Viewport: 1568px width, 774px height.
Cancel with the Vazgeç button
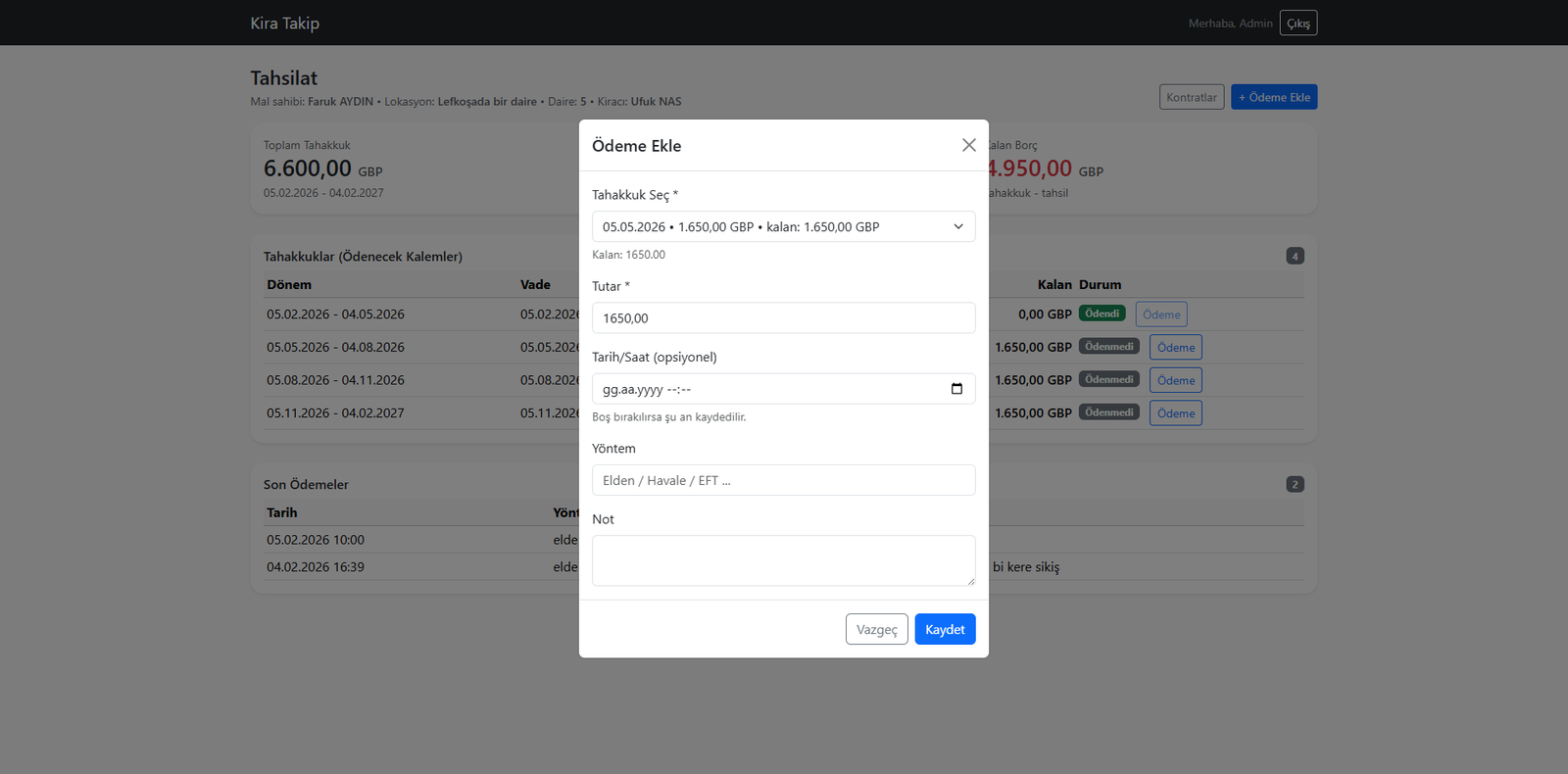point(876,629)
